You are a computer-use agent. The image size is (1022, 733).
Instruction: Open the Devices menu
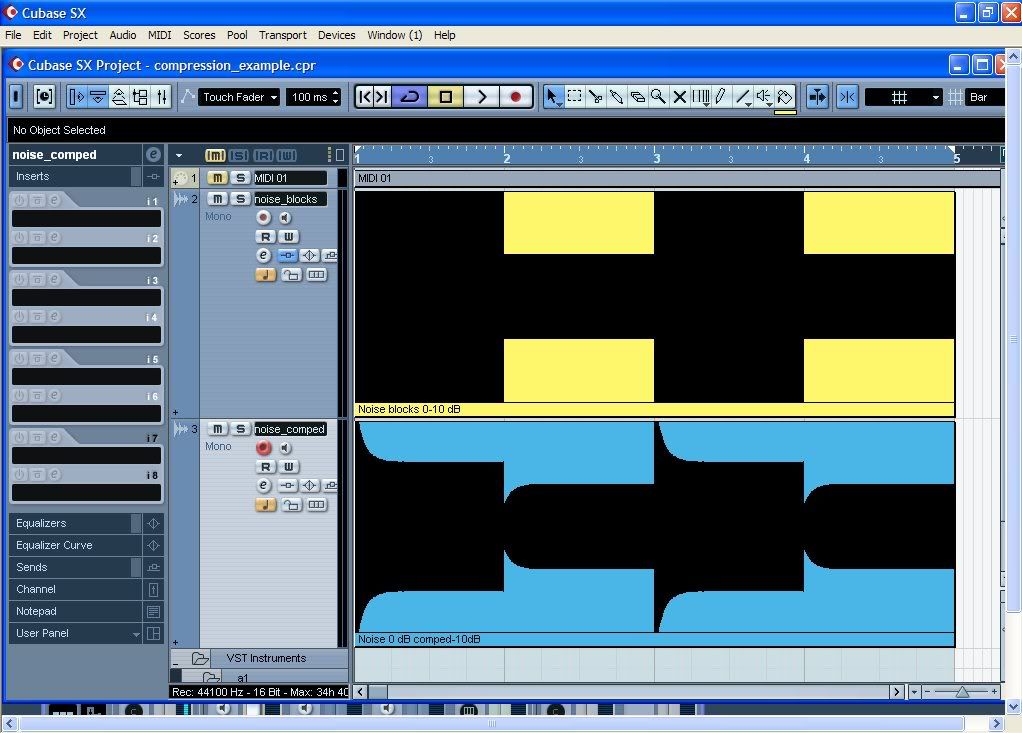(x=336, y=35)
